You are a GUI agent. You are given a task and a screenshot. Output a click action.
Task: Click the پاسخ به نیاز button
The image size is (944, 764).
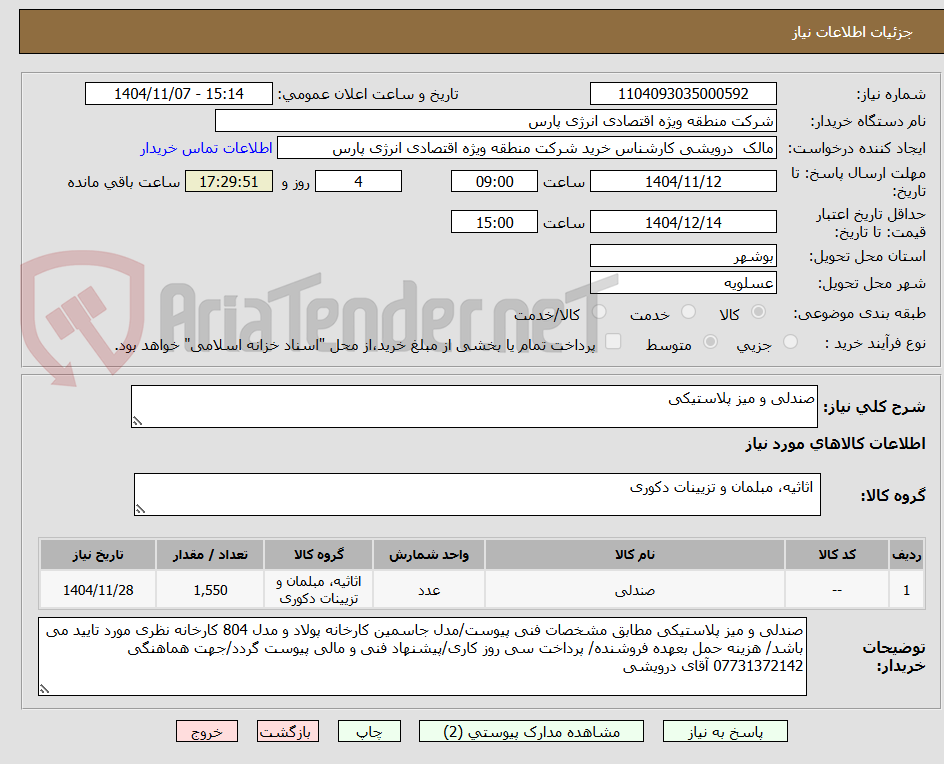coord(725,731)
